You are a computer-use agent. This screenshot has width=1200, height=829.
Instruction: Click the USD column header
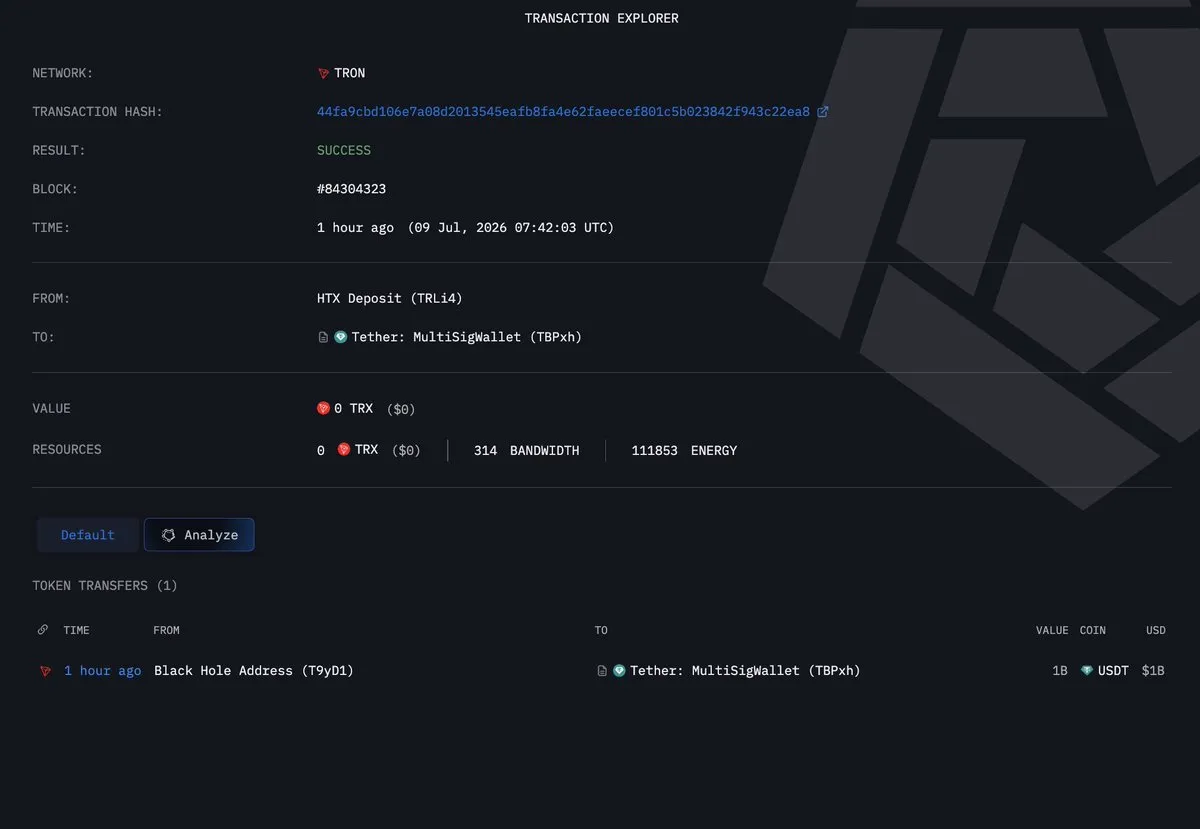pos(1156,630)
